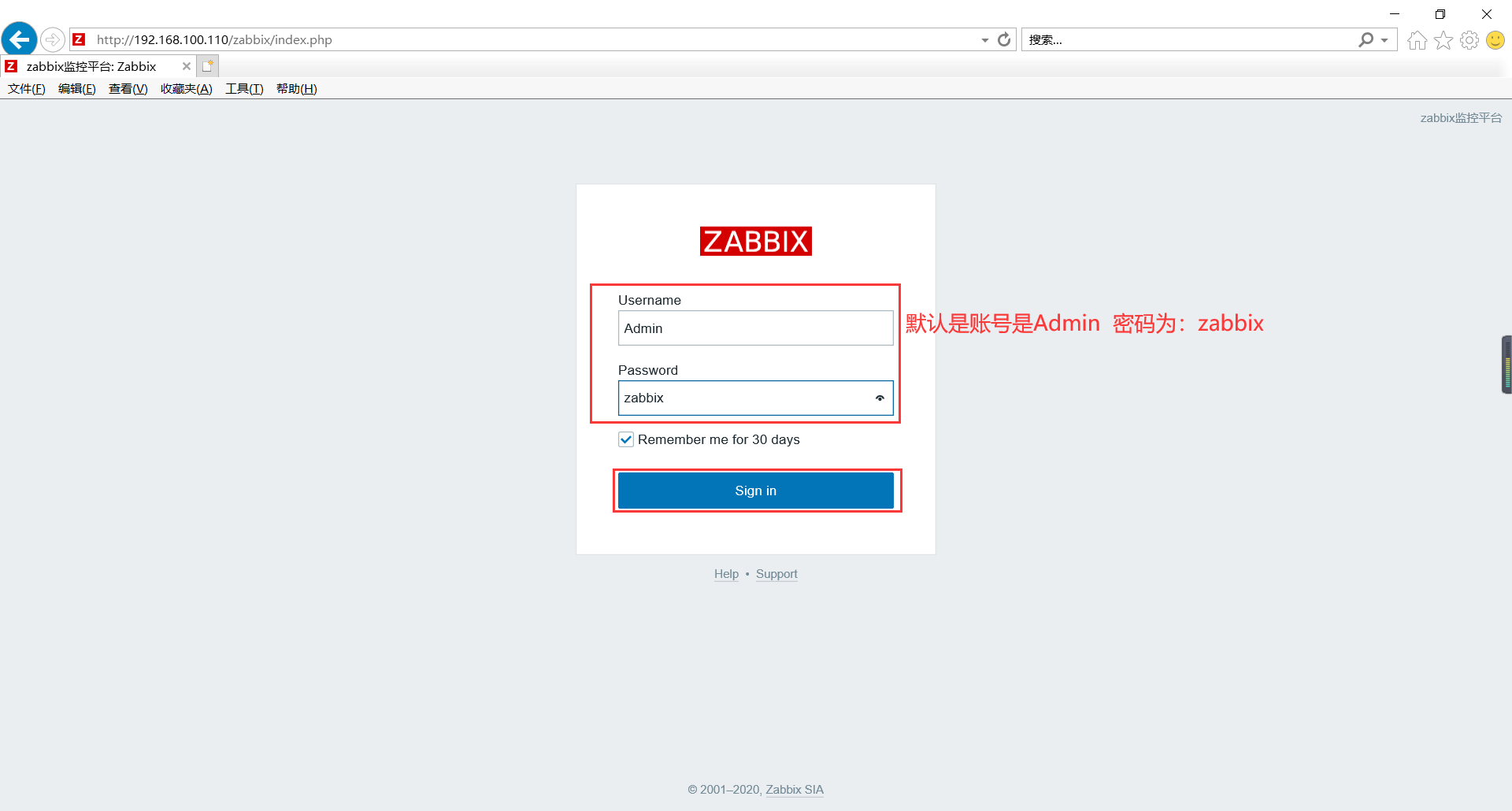Click the Password input field
Screen dimensions: 1512x811
point(756,398)
